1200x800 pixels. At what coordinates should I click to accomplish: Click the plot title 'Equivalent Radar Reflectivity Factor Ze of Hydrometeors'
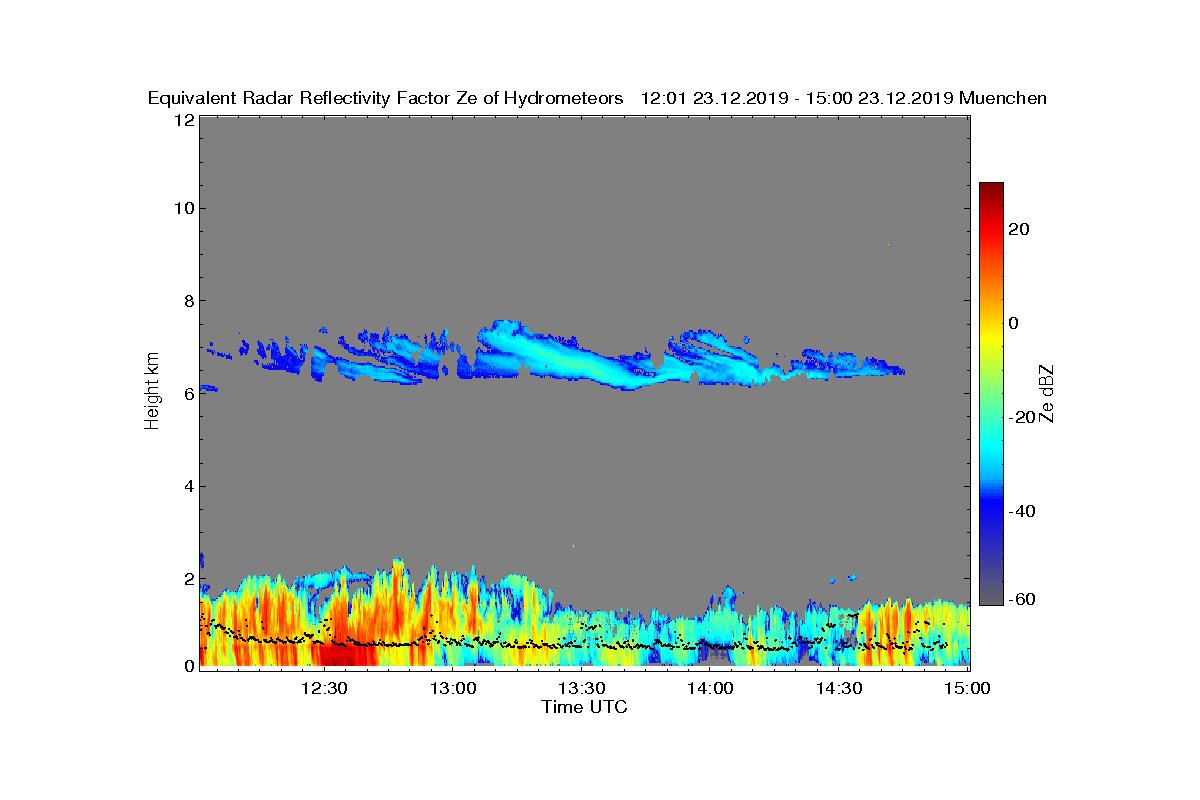click(x=386, y=98)
